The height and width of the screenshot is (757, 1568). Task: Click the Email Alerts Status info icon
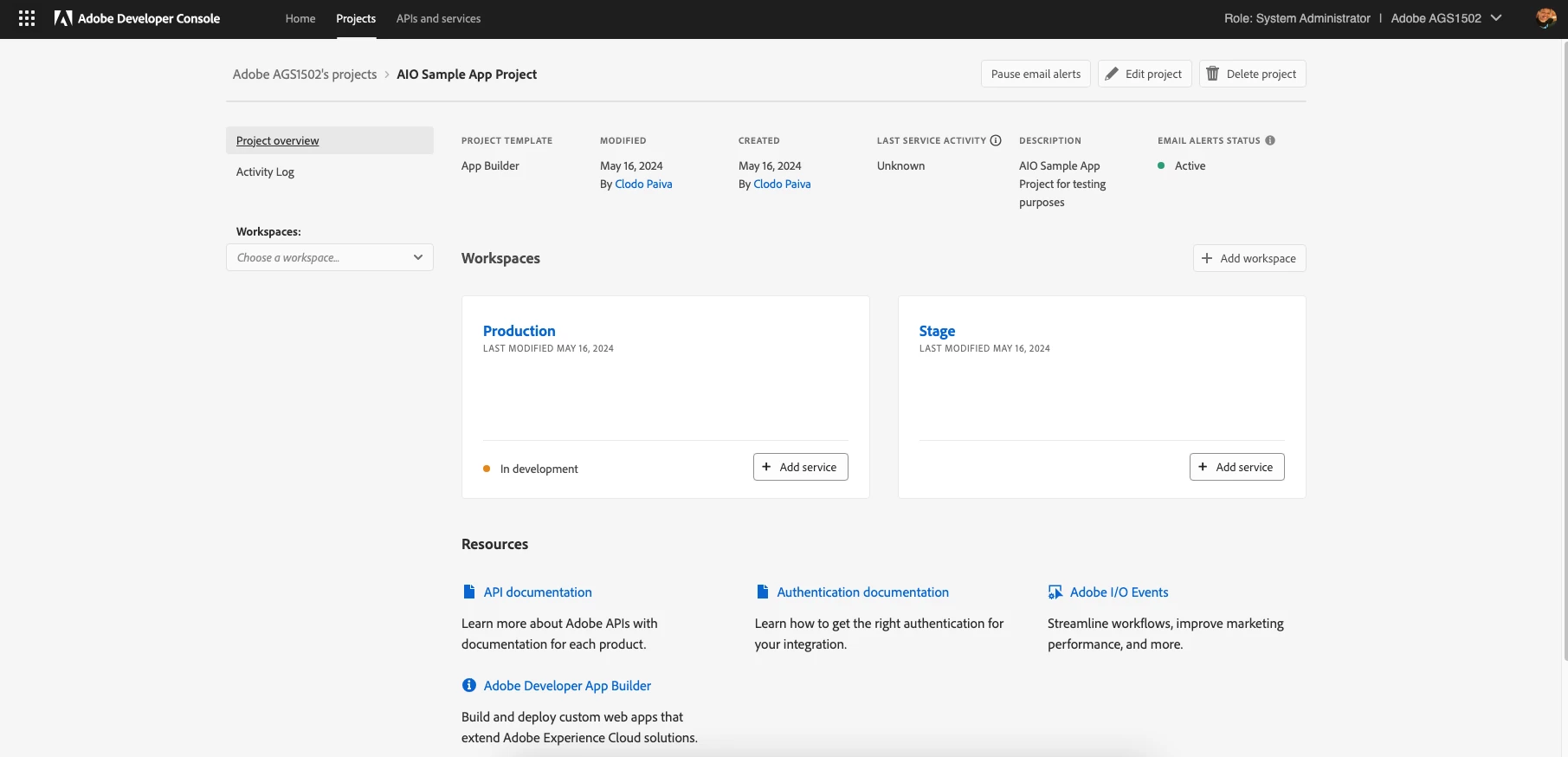click(1270, 140)
